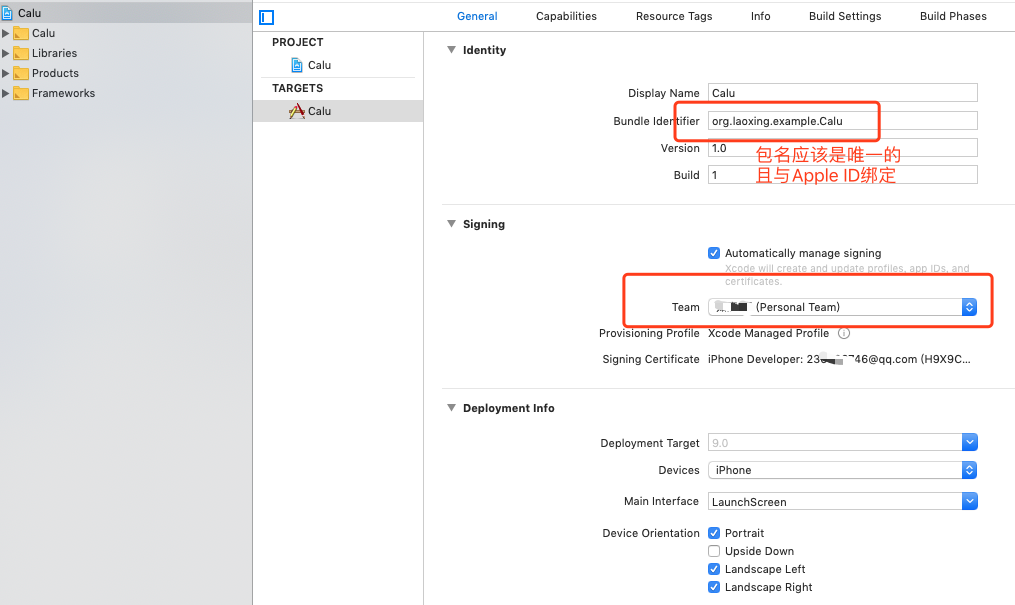Click the Calu target app icon
Image resolution: width=1015 pixels, height=605 pixels.
(296, 111)
